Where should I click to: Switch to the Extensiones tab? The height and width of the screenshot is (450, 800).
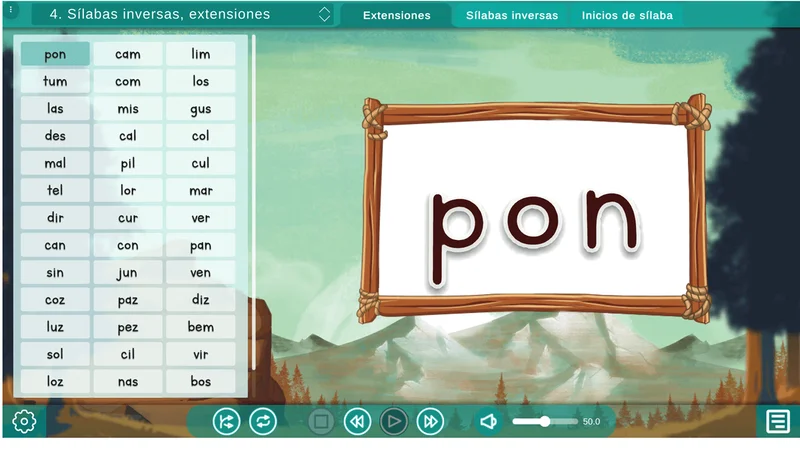coord(396,15)
